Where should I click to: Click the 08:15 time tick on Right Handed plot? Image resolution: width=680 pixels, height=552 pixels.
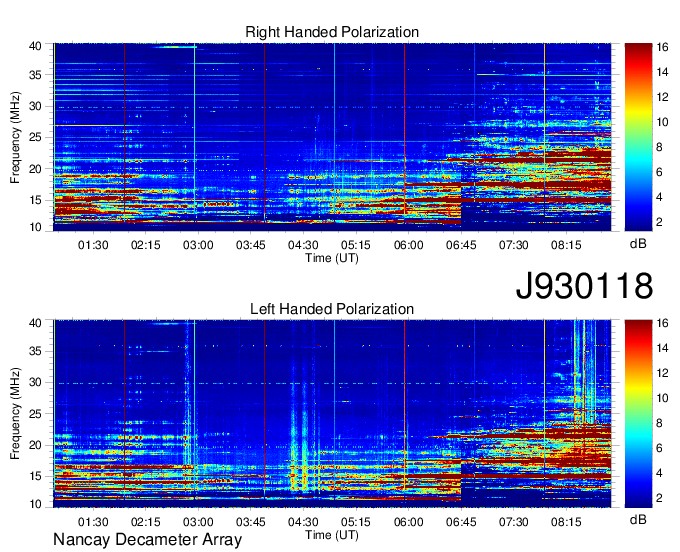566,245
